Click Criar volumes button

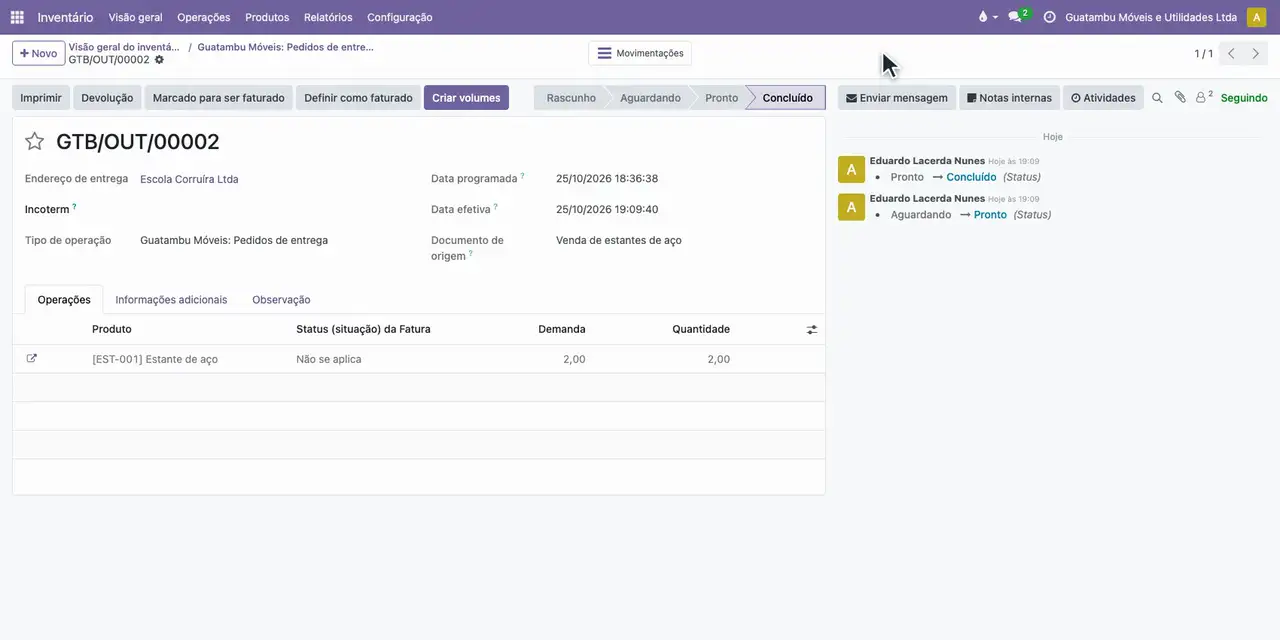tap(466, 98)
